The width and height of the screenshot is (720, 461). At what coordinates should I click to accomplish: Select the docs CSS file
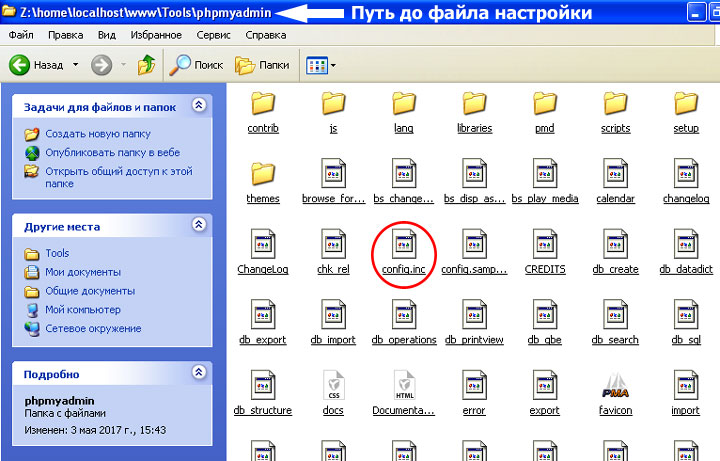point(333,394)
